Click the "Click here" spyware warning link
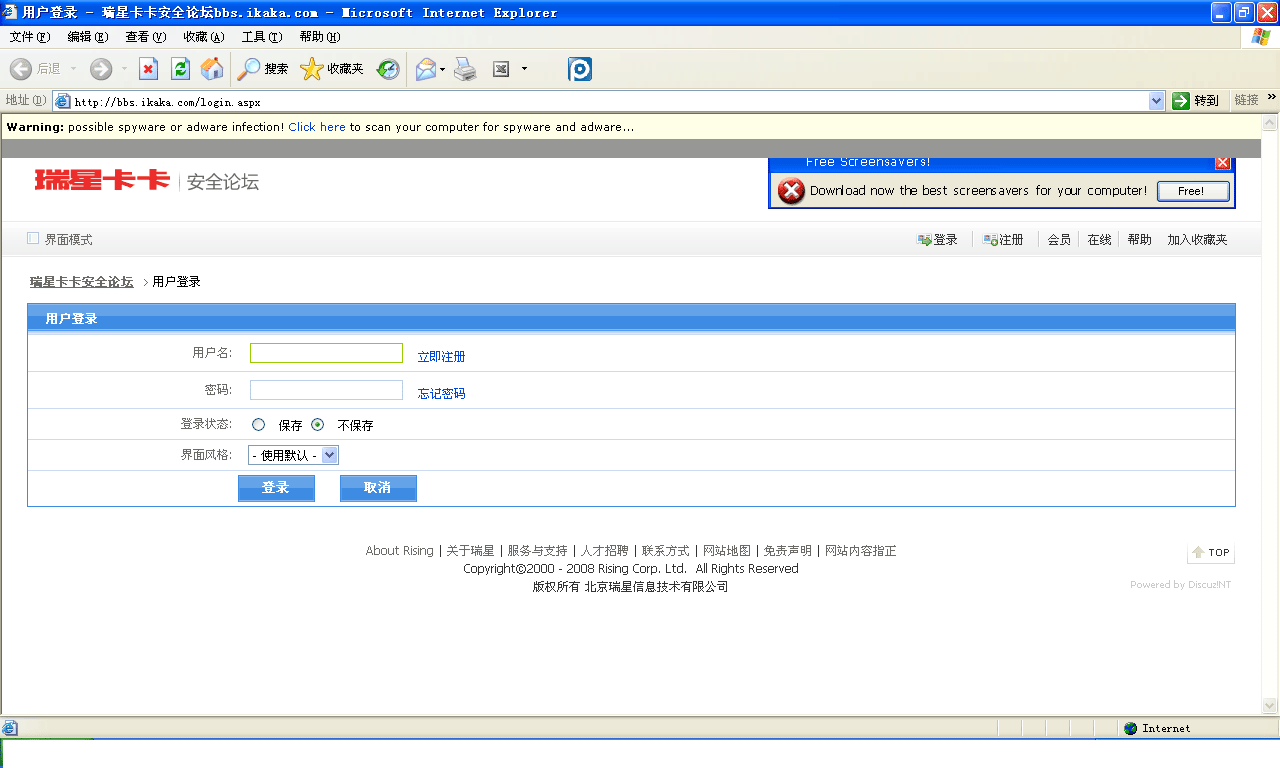The height and width of the screenshot is (768, 1280). tap(317, 127)
